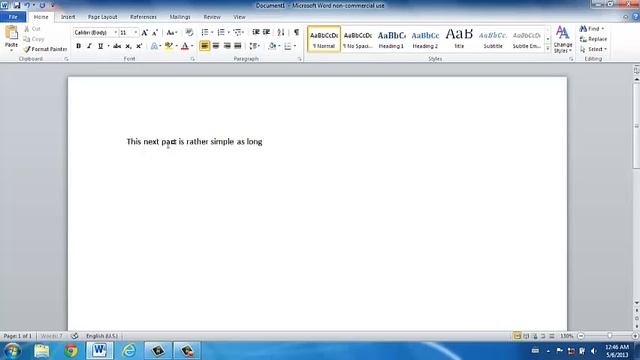Click the Increase Indent icon
640x360 pixels.
[x=267, y=32]
